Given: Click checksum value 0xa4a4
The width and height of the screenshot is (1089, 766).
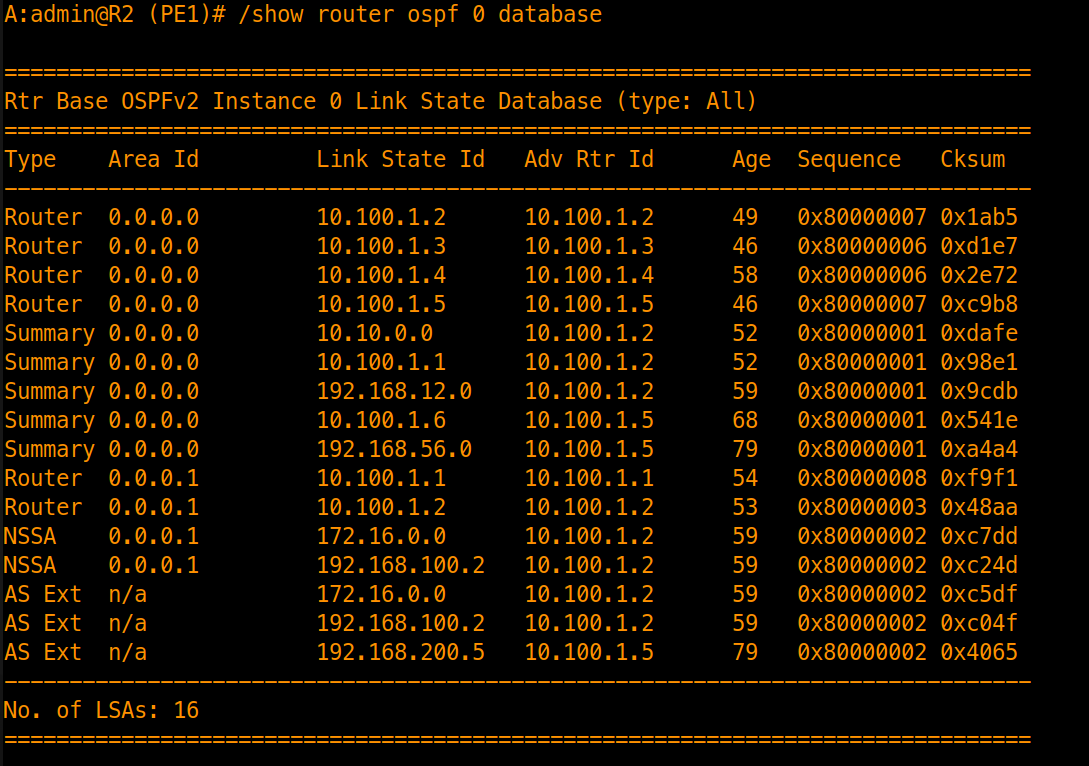Looking at the screenshot, I should pyautogui.click(x=979, y=449).
